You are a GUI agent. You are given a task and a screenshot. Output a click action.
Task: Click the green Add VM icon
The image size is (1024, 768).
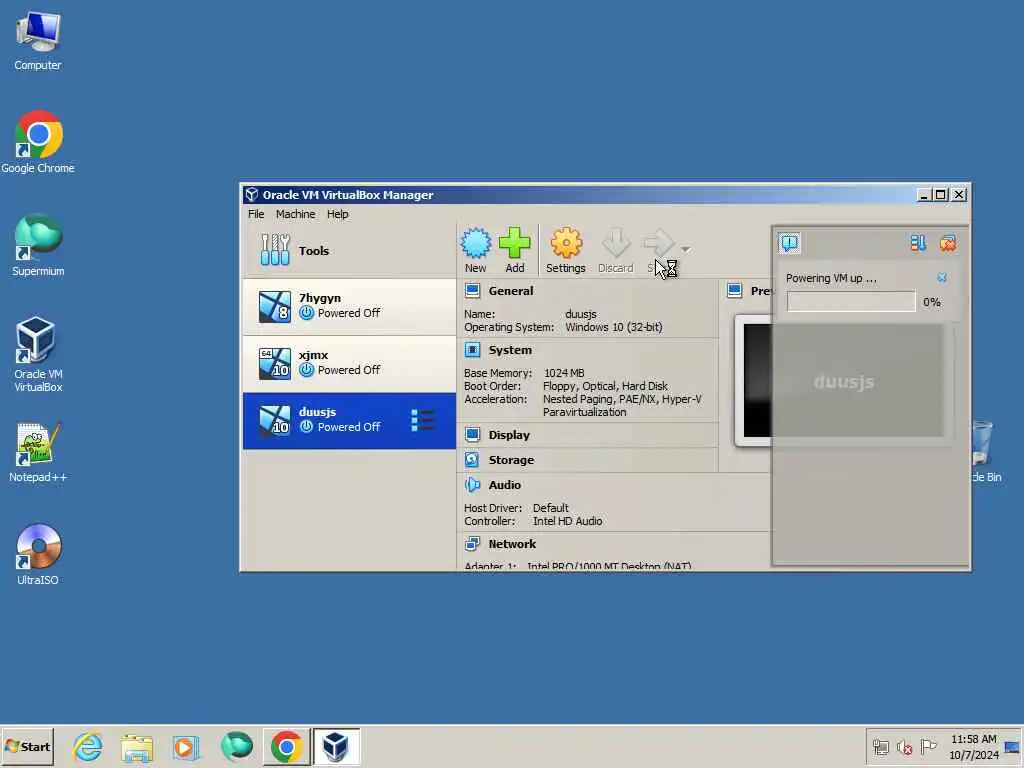pos(515,249)
